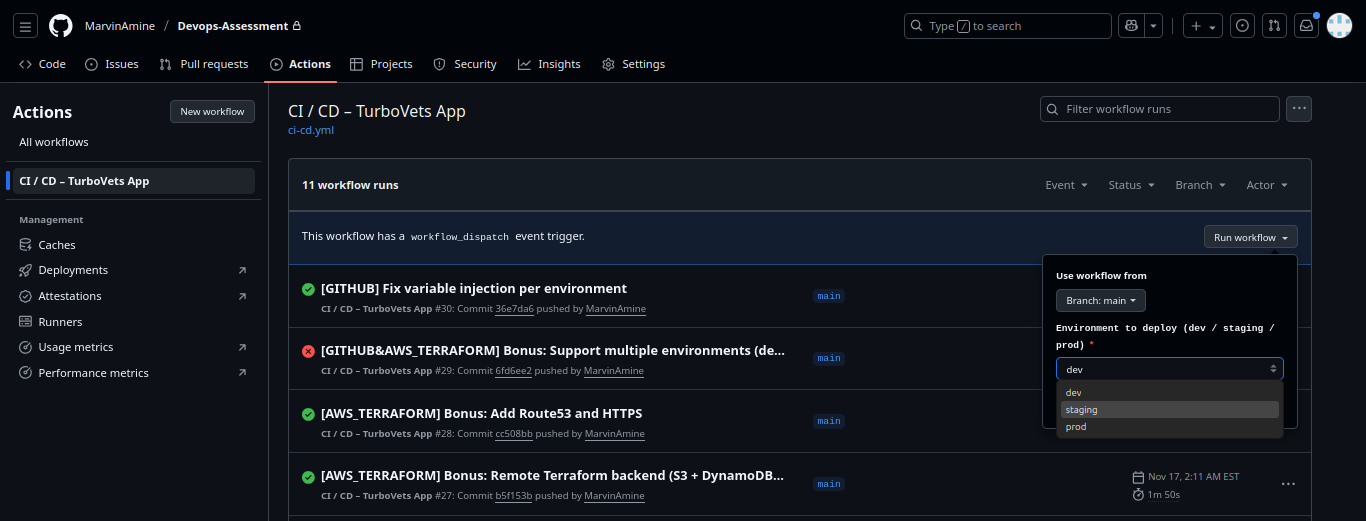
Task: Open the Status filter dropdown
Action: coord(1131,185)
